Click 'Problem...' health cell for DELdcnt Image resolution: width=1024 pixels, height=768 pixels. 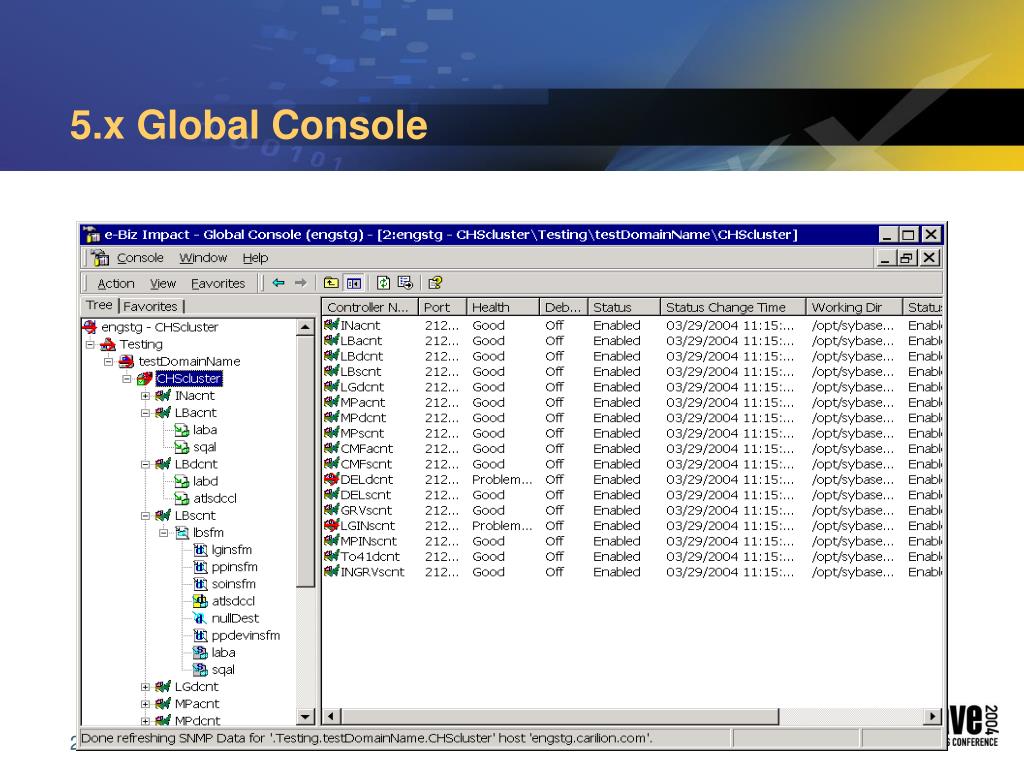click(502, 479)
